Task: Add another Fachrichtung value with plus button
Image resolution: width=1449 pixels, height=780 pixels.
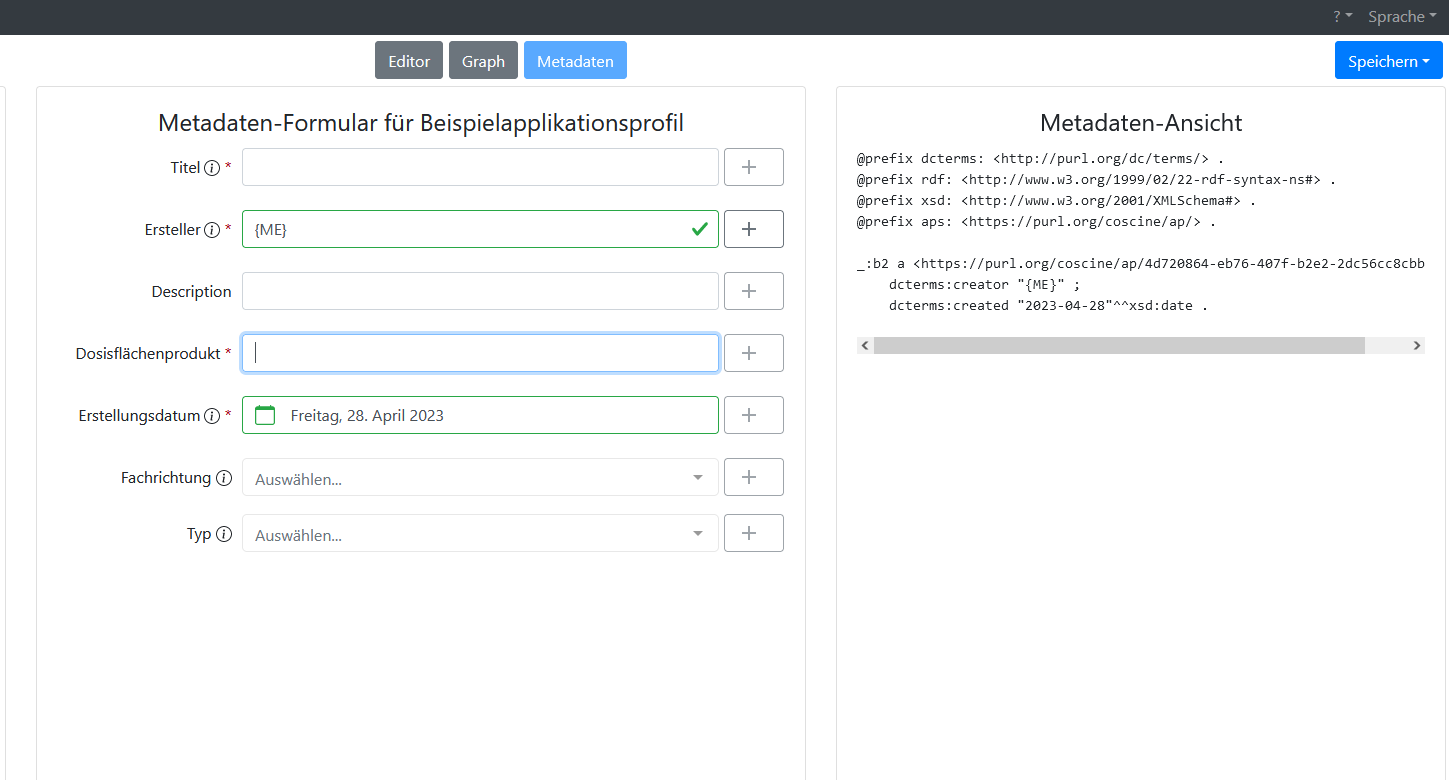Action: click(753, 477)
